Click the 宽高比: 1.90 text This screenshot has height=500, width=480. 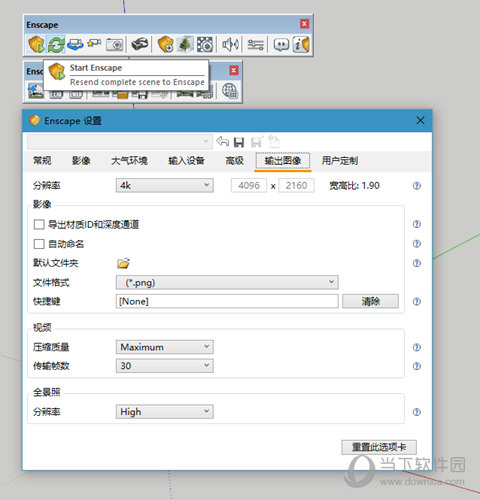pos(354,186)
